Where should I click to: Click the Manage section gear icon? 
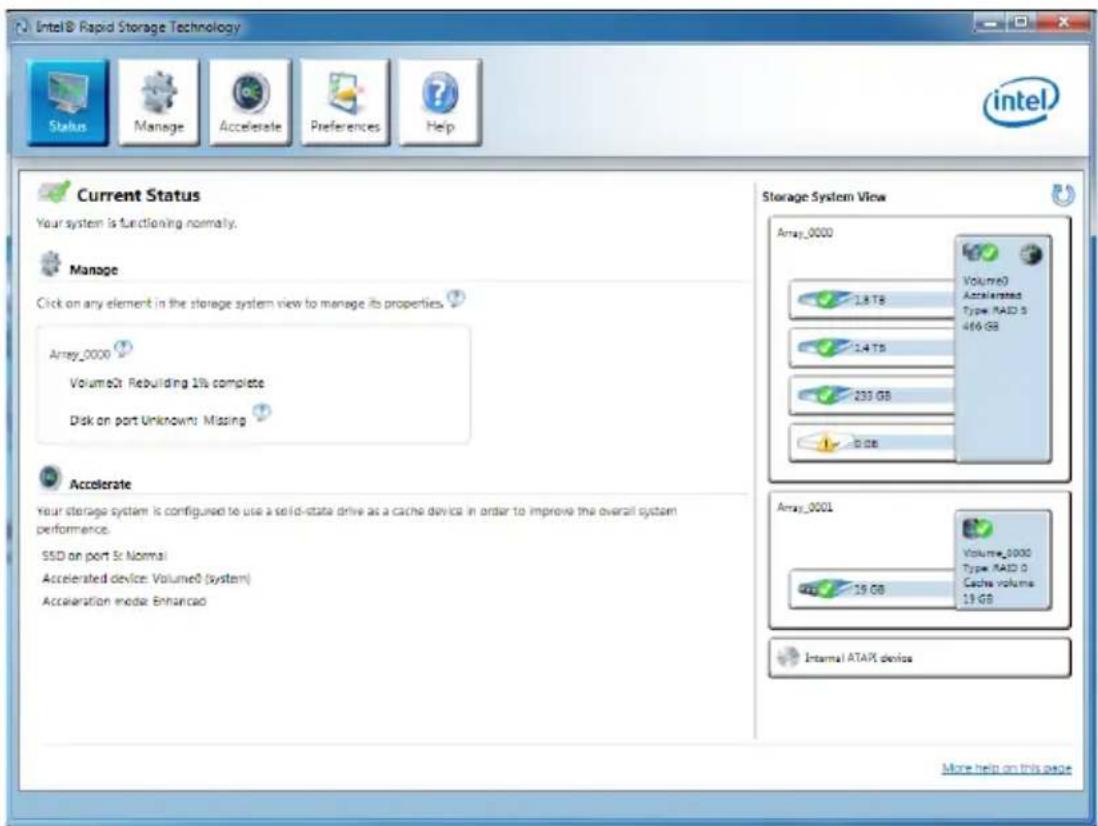pos(50,265)
